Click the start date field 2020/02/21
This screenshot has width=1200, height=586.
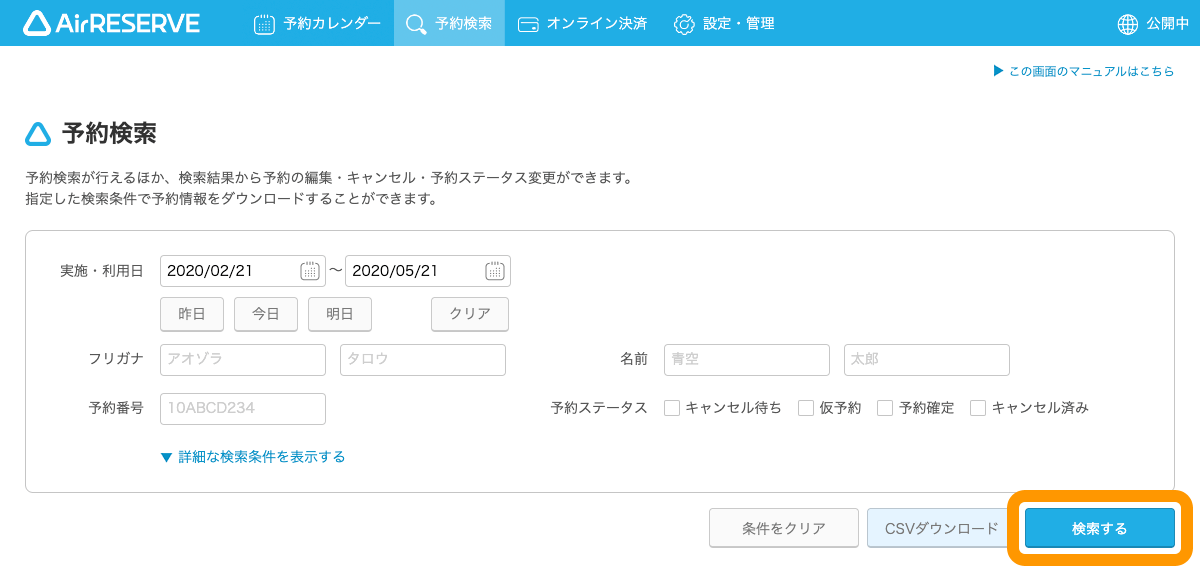pyautogui.click(x=243, y=271)
